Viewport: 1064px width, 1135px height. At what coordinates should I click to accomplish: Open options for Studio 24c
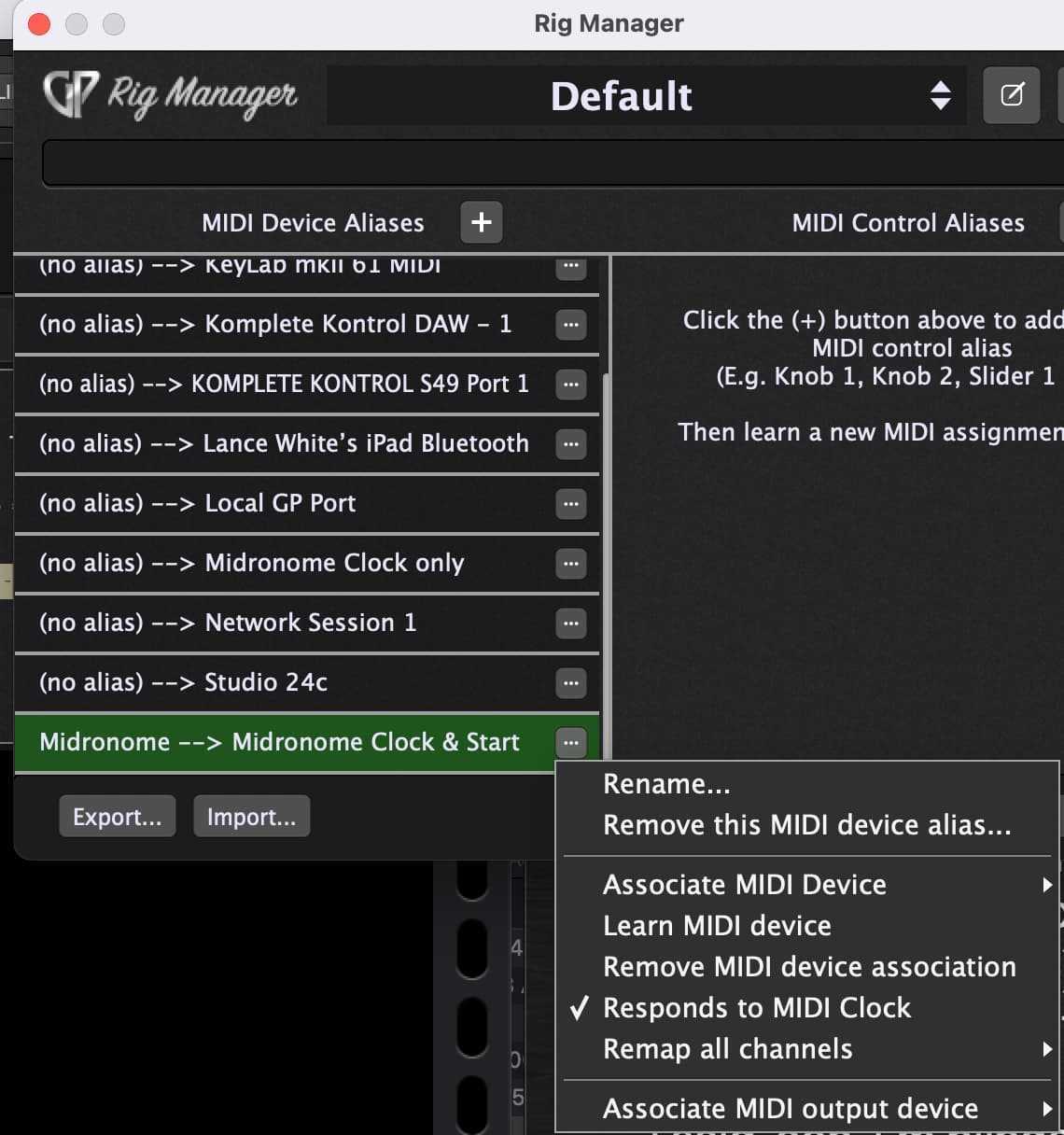[x=570, y=683]
